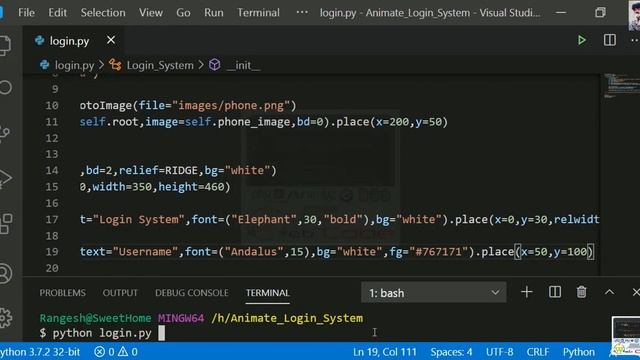The width and height of the screenshot is (640, 360).
Task: Open Search view in activity bar
Action: coord(5,87)
